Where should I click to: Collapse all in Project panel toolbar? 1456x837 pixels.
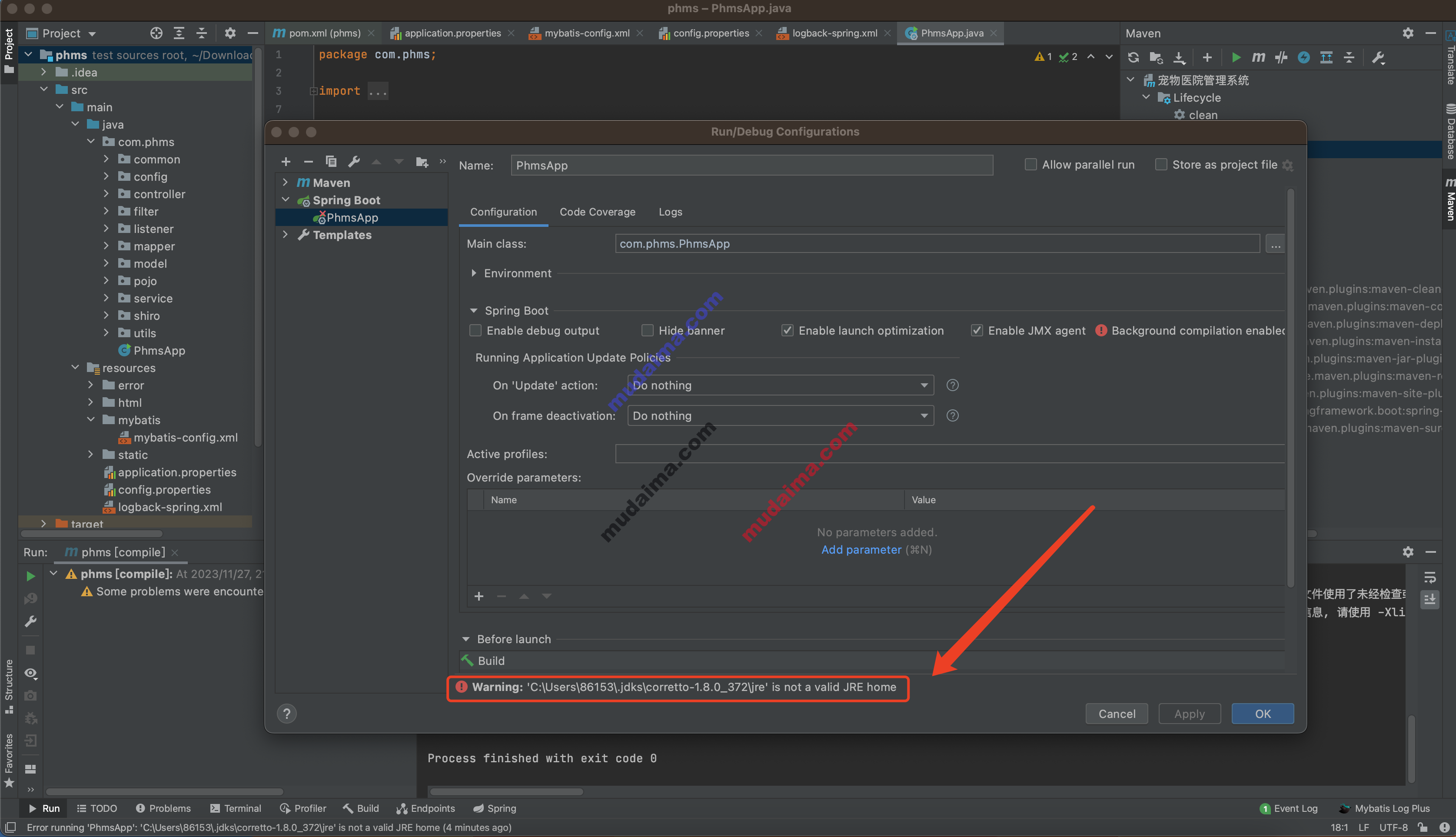coord(202,33)
